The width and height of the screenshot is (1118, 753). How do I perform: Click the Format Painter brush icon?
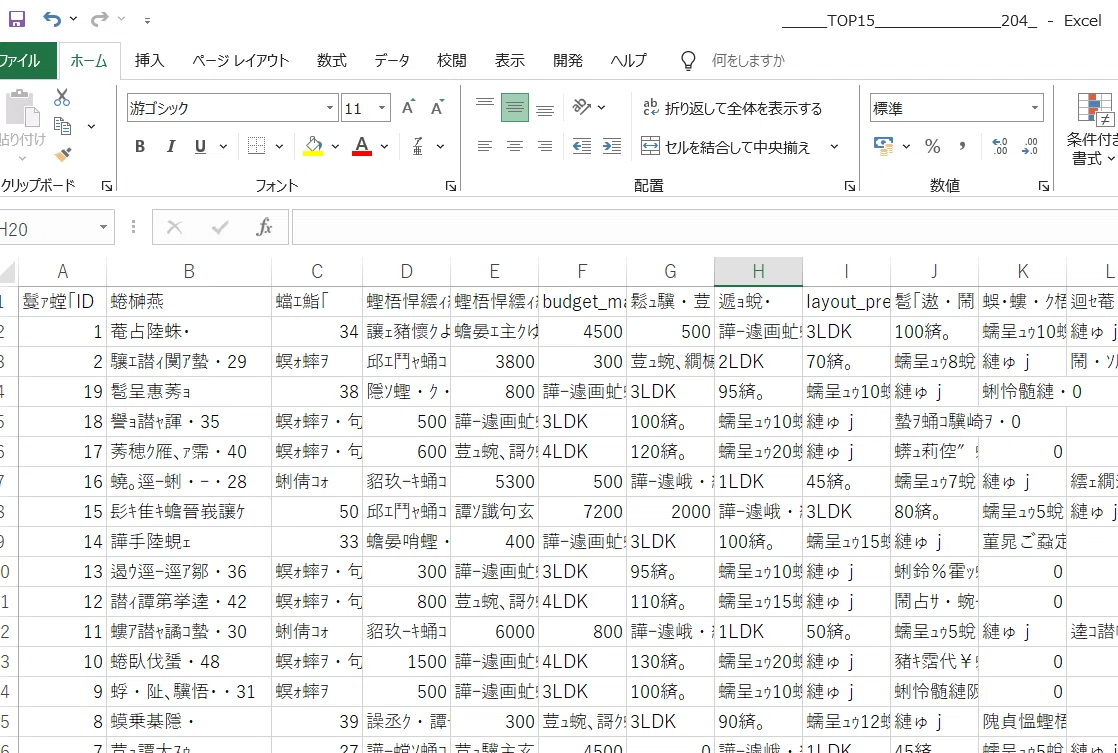point(63,155)
